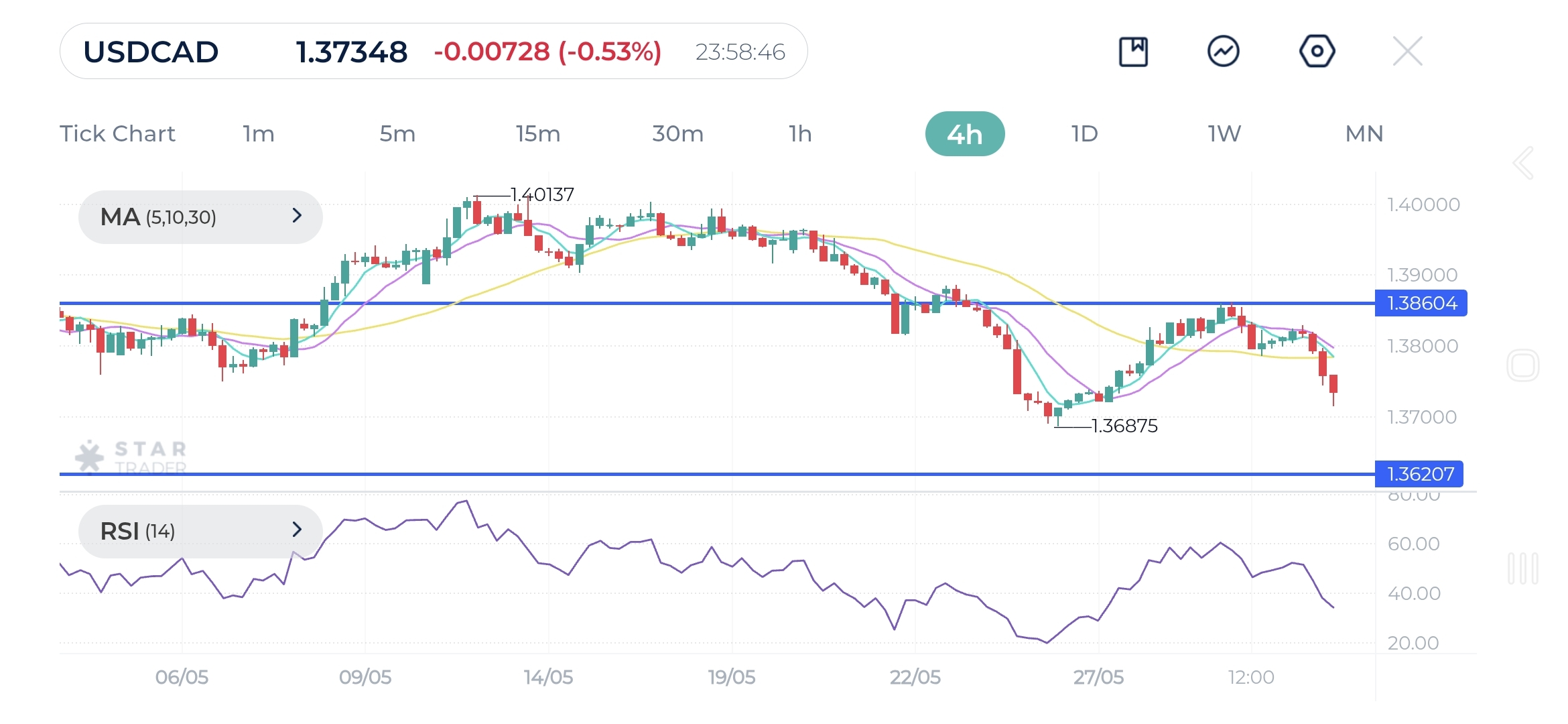The width and height of the screenshot is (1568, 724).
Task: Click the 1.38604 blue price level label
Action: (1421, 303)
